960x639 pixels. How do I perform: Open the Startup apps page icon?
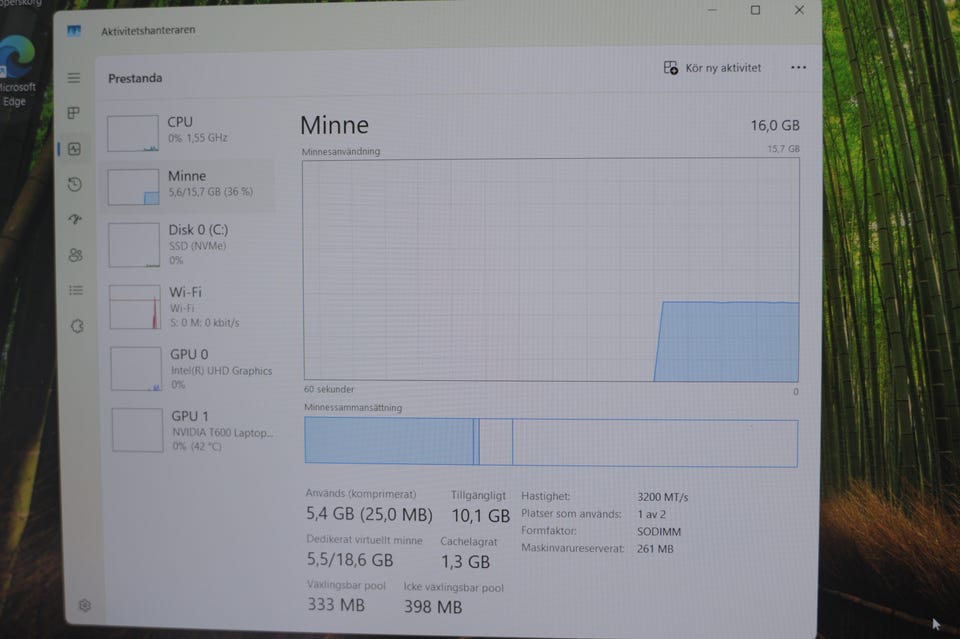pos(75,219)
